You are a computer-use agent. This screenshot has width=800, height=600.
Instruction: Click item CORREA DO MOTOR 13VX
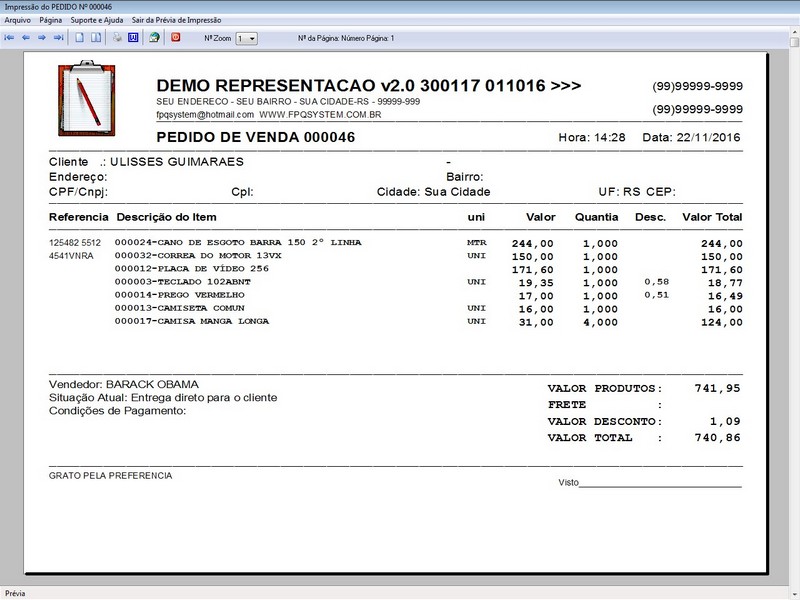[198, 256]
